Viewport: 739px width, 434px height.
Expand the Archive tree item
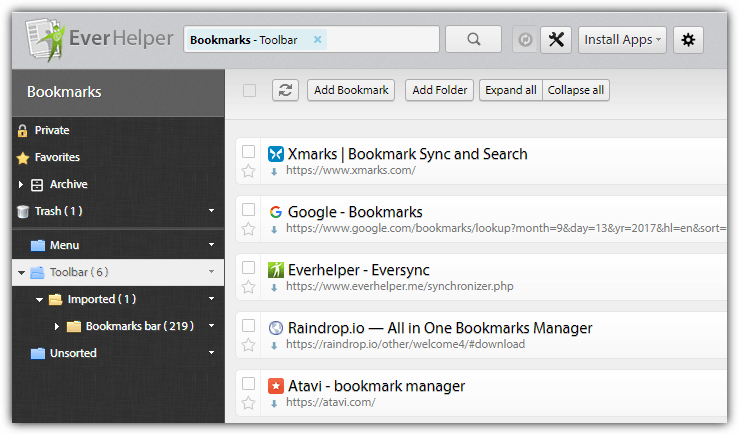coord(21,184)
